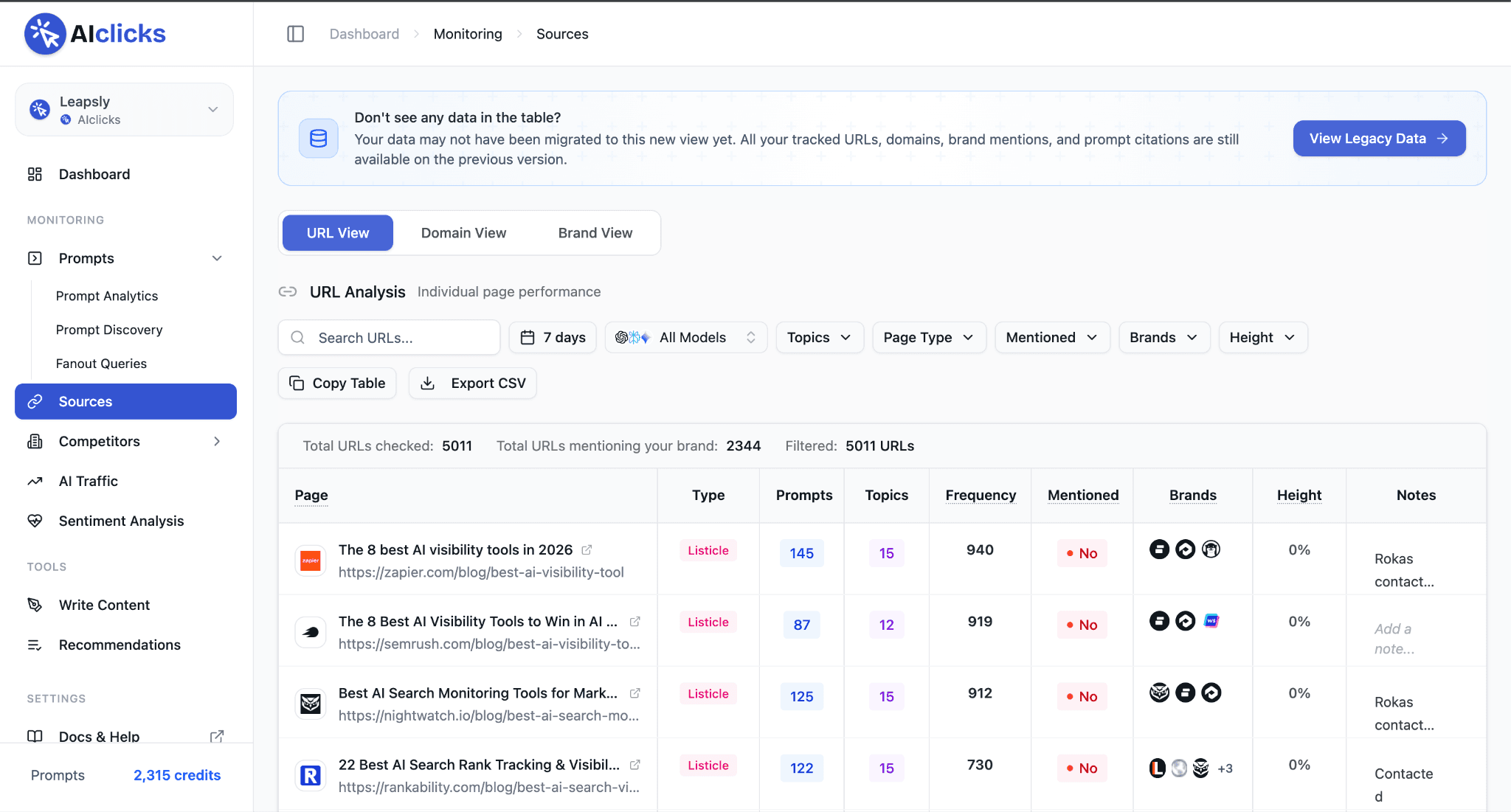Click View Legacy Data button
Viewport: 1511px width, 812px height.
click(1378, 139)
